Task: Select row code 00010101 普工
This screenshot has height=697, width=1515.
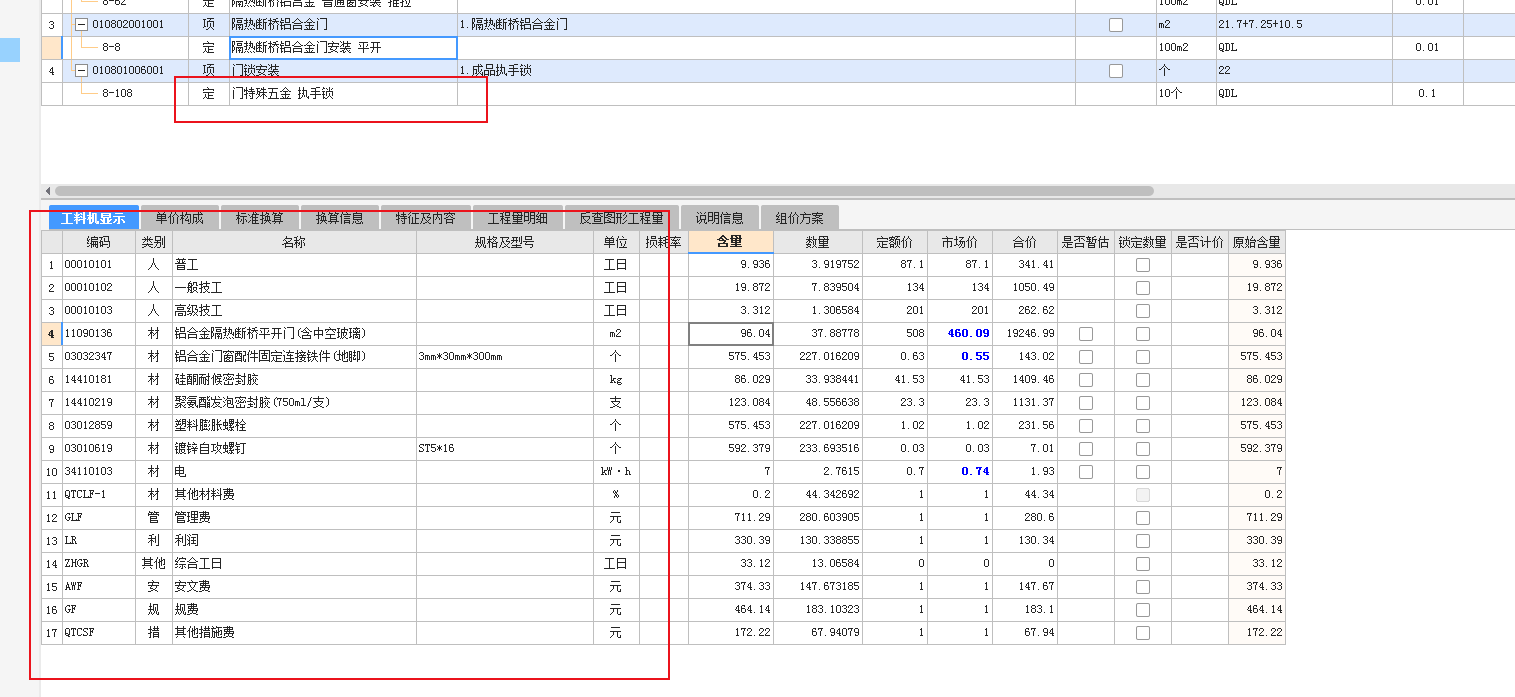Action: [99, 265]
